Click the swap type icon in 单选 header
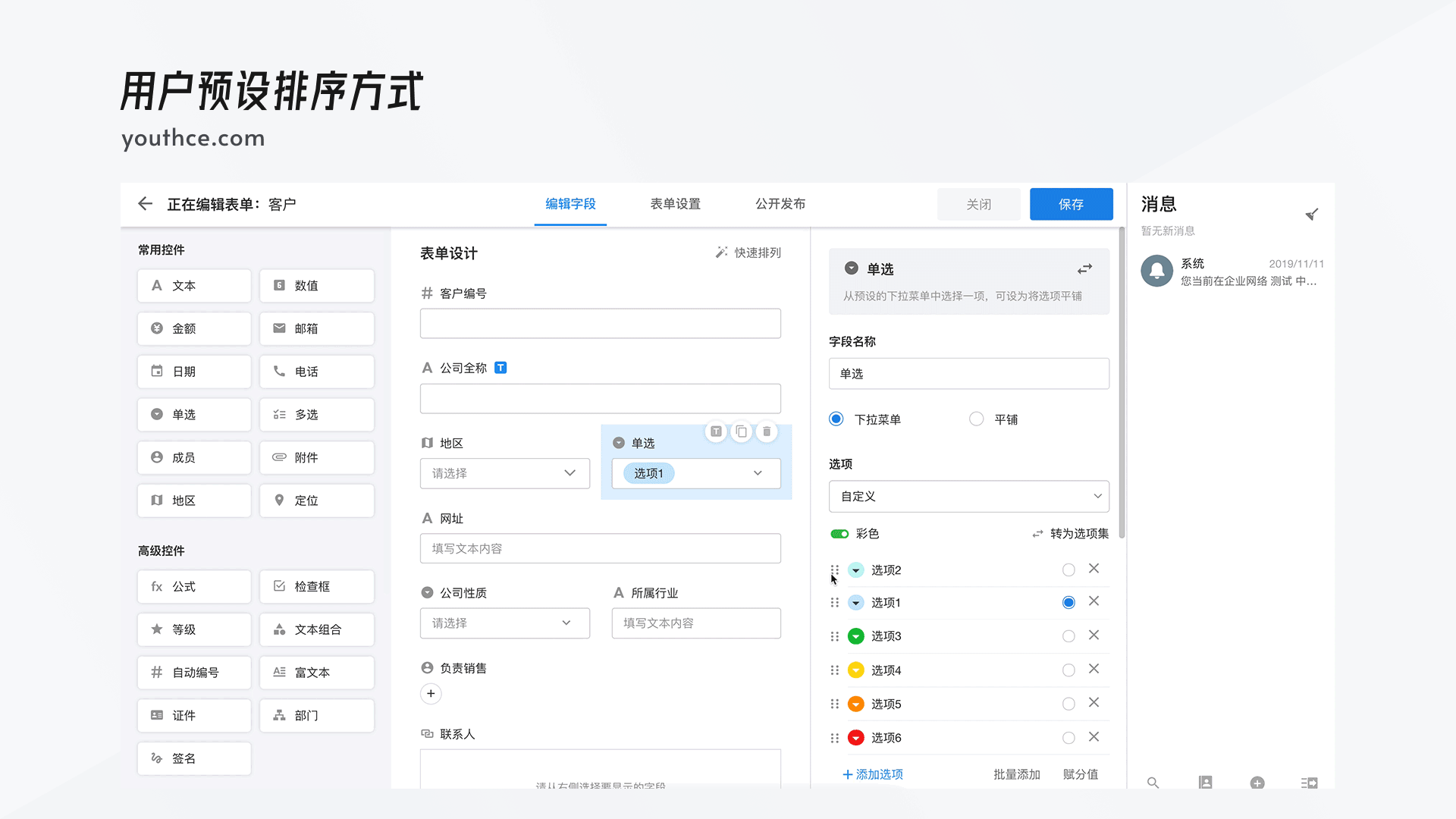The image size is (1456, 819). [x=1084, y=269]
